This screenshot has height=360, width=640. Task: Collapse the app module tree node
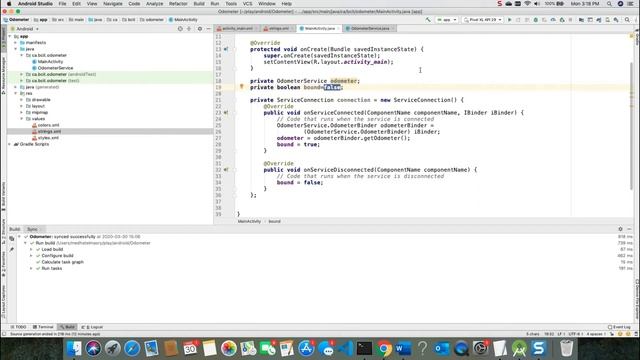(x=10, y=36)
